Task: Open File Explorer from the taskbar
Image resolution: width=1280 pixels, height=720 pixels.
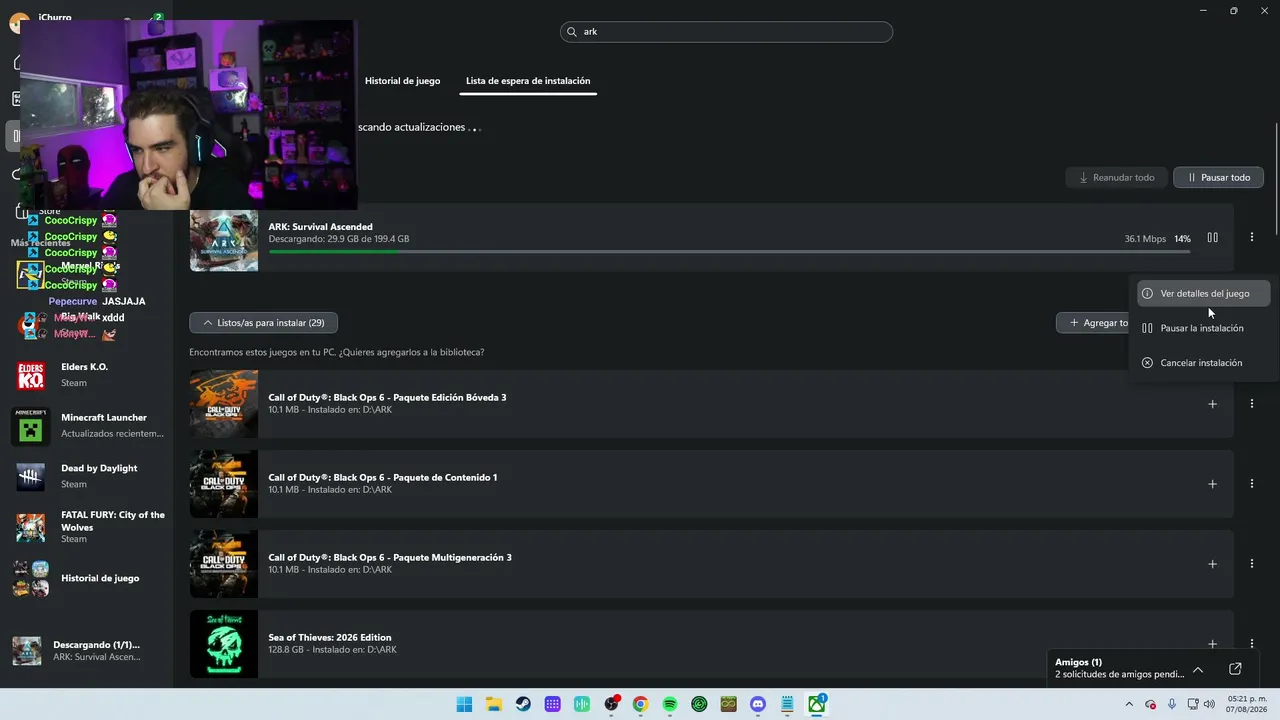Action: 494,704
